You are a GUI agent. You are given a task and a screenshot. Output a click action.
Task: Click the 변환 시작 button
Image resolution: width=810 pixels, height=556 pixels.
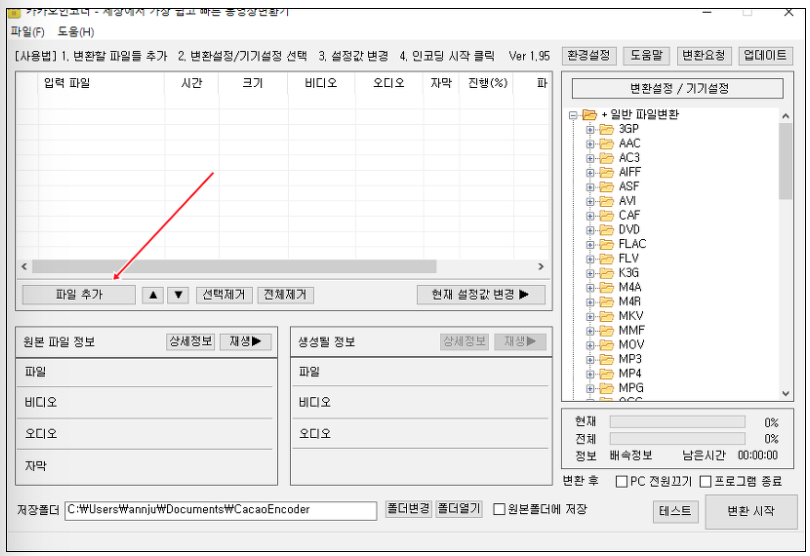pos(751,512)
